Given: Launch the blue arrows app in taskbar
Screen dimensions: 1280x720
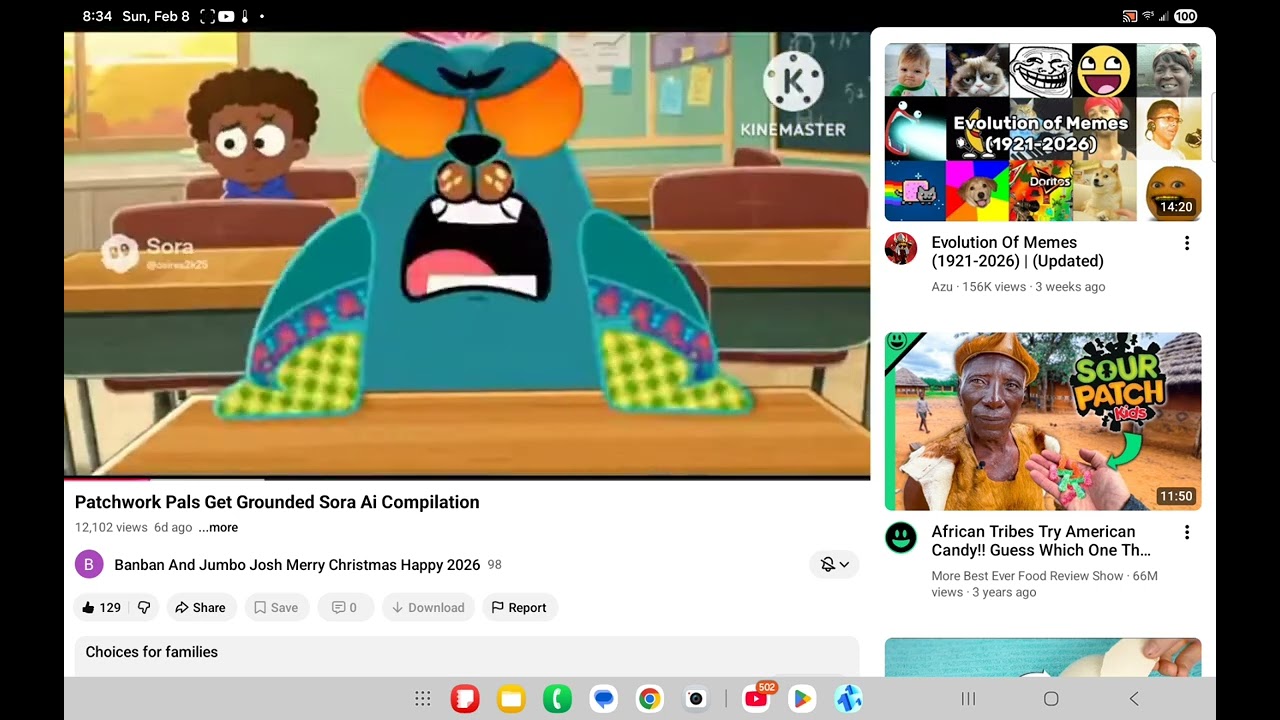Looking at the screenshot, I should [848, 699].
